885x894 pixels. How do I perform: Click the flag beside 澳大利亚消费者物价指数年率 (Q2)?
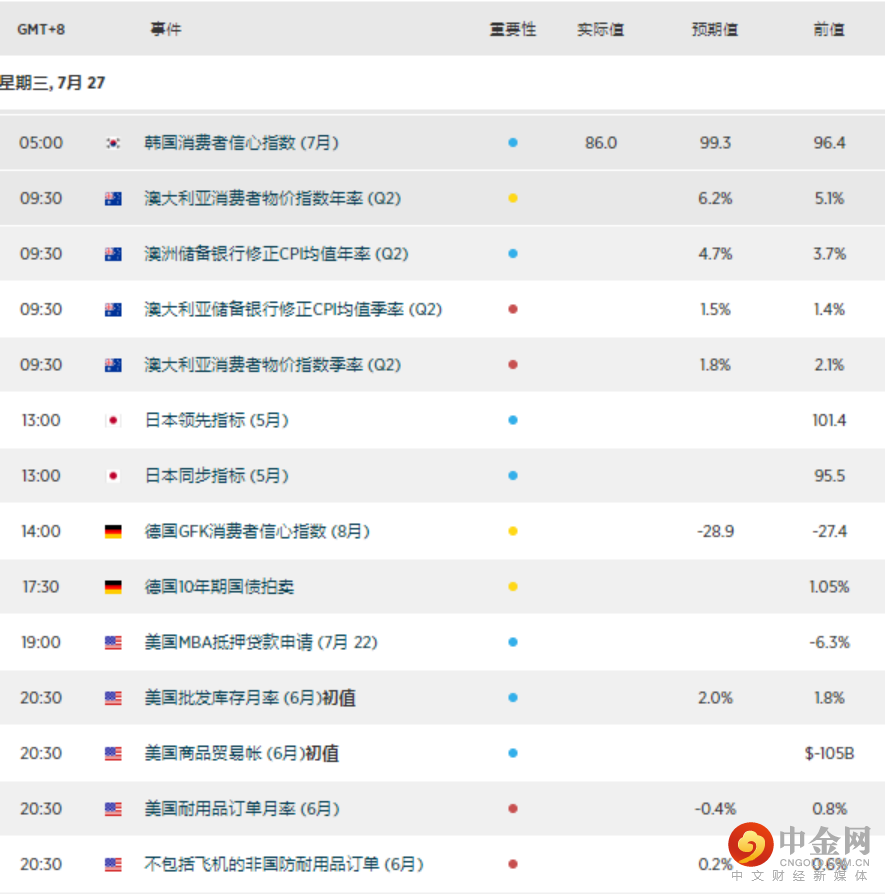click(113, 198)
